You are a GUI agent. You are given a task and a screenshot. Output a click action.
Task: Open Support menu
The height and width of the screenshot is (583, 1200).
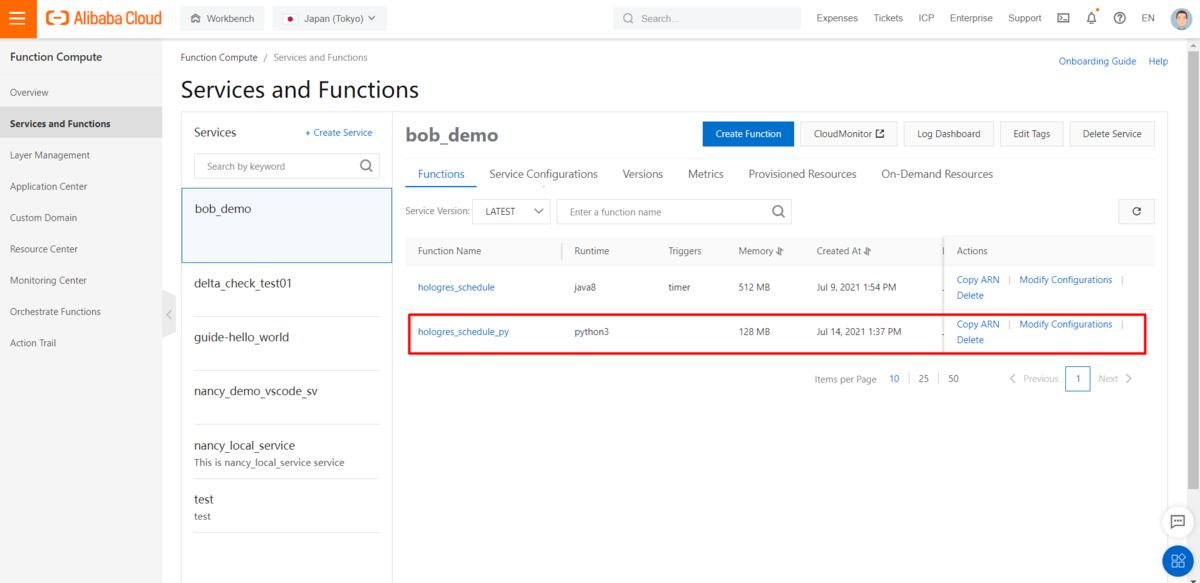(1025, 18)
